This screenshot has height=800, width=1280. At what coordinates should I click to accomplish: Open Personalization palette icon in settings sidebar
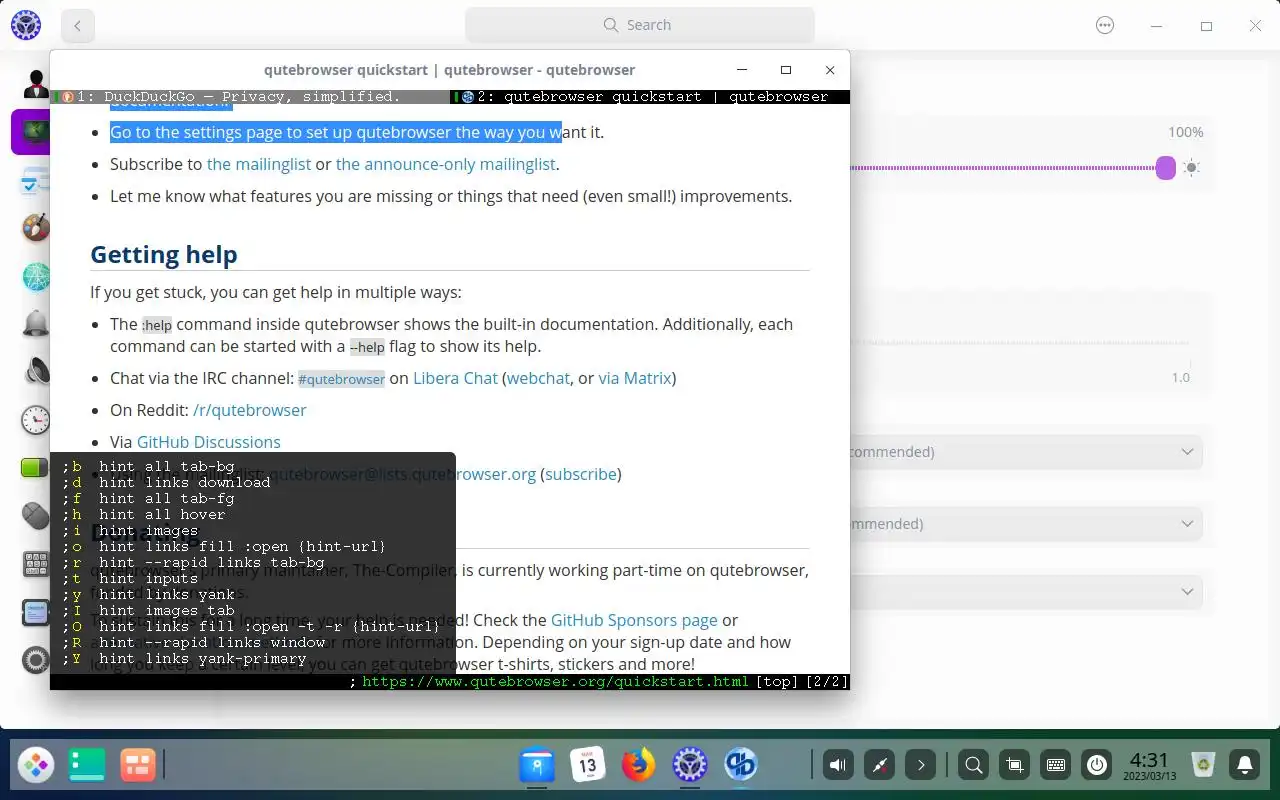point(36,228)
